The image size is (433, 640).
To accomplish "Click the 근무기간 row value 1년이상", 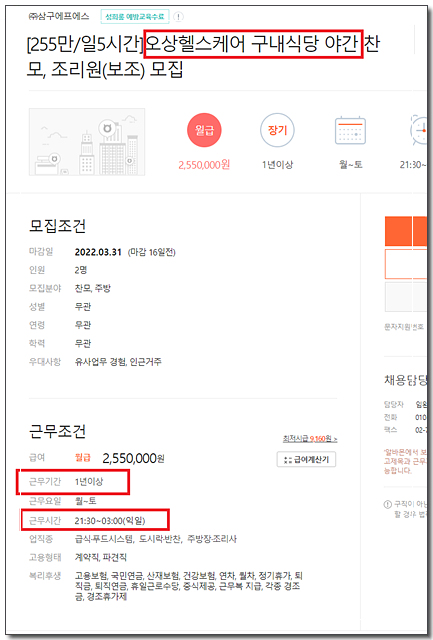I will (x=89, y=482).
